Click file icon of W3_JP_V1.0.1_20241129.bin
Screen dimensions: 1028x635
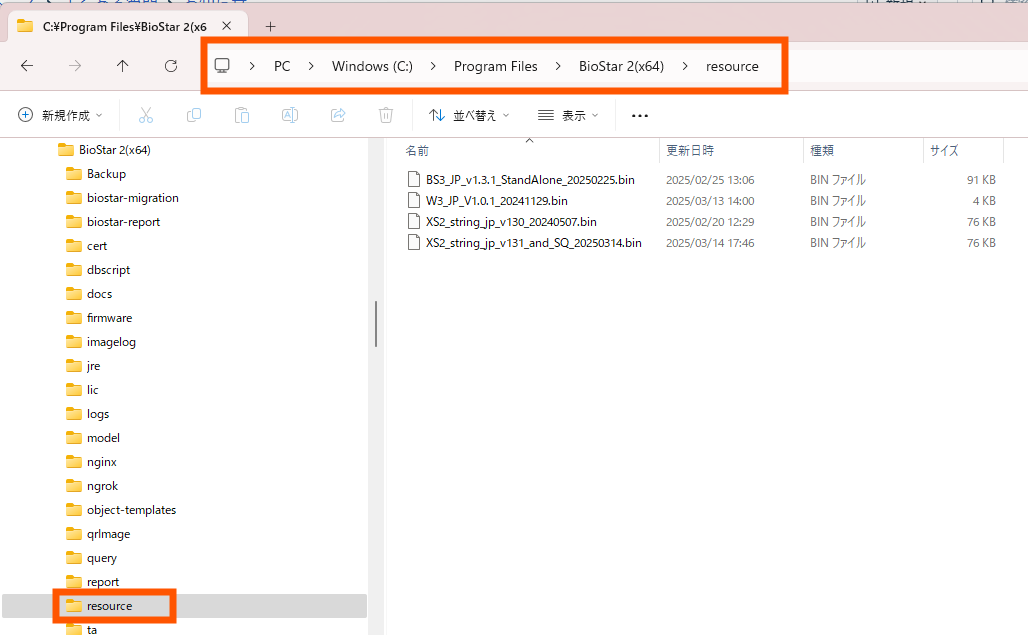(414, 201)
